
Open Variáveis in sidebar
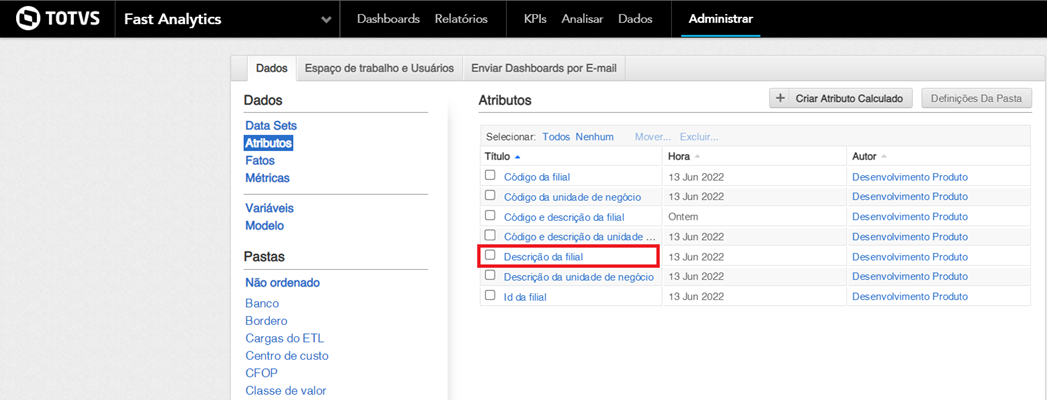269,208
